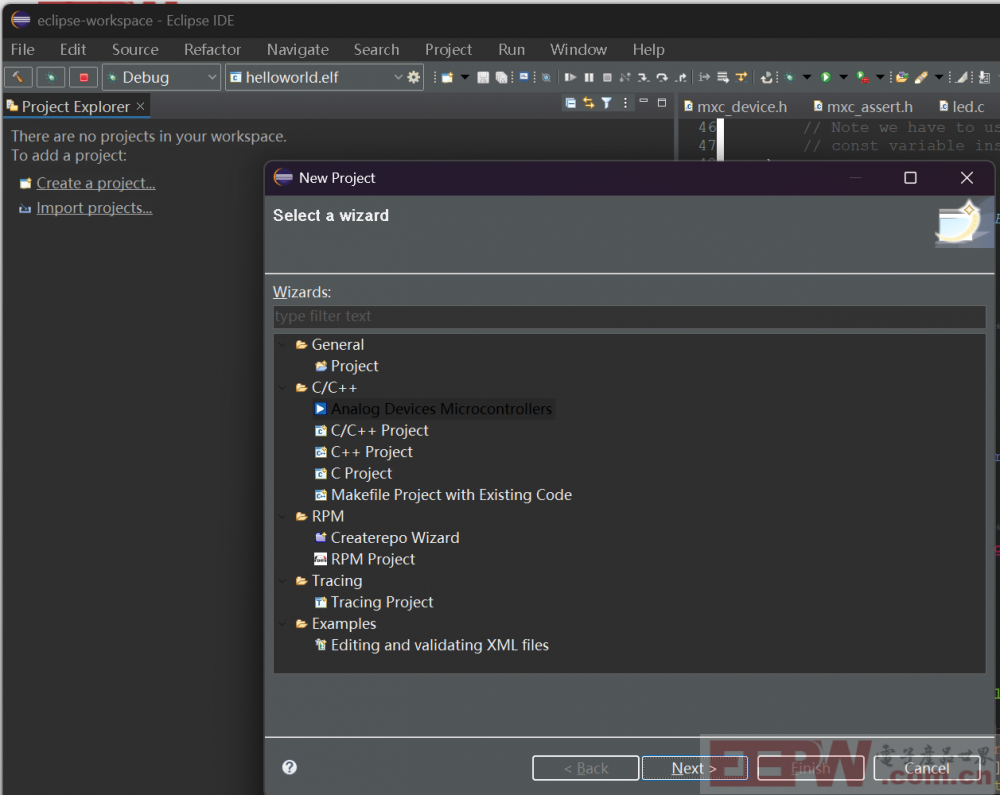This screenshot has width=1000, height=795.
Task: Collapse the Examples wizard category
Action: pos(283,624)
